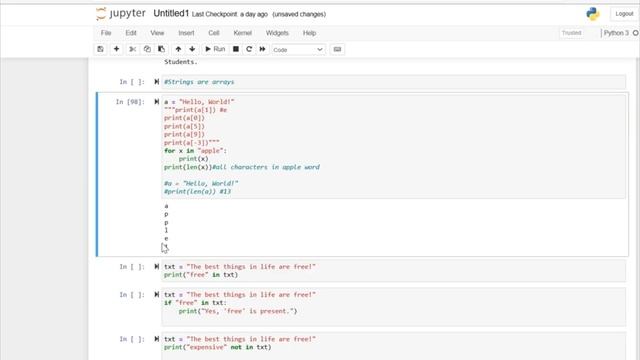Click the commented #print(len(a)) #13 line
This screenshot has width=640, height=360.
(x=198, y=191)
